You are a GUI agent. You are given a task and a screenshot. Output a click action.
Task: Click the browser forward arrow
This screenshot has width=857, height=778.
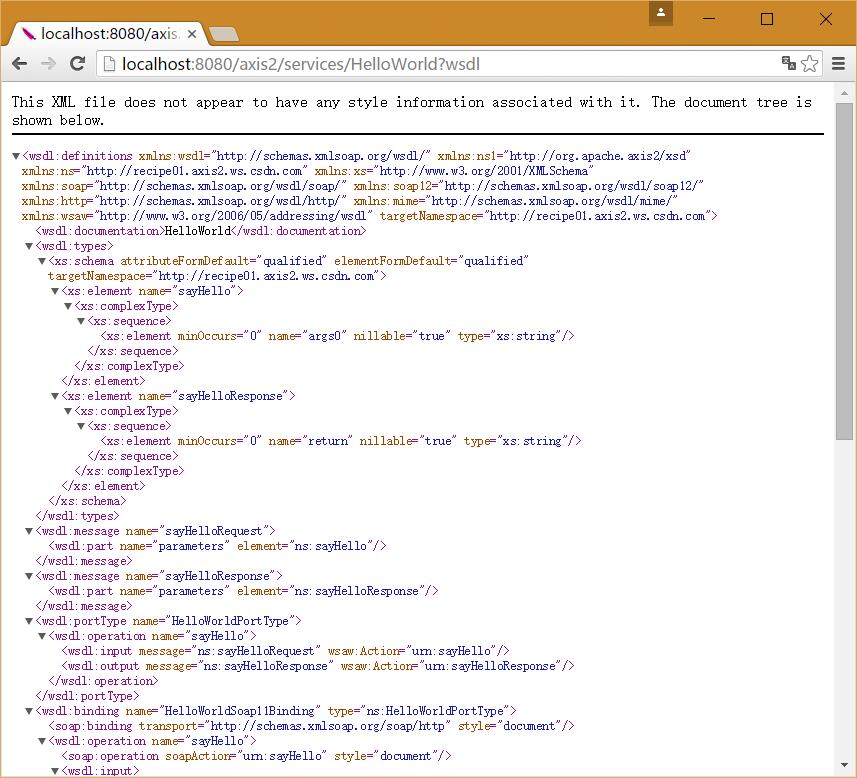47,64
